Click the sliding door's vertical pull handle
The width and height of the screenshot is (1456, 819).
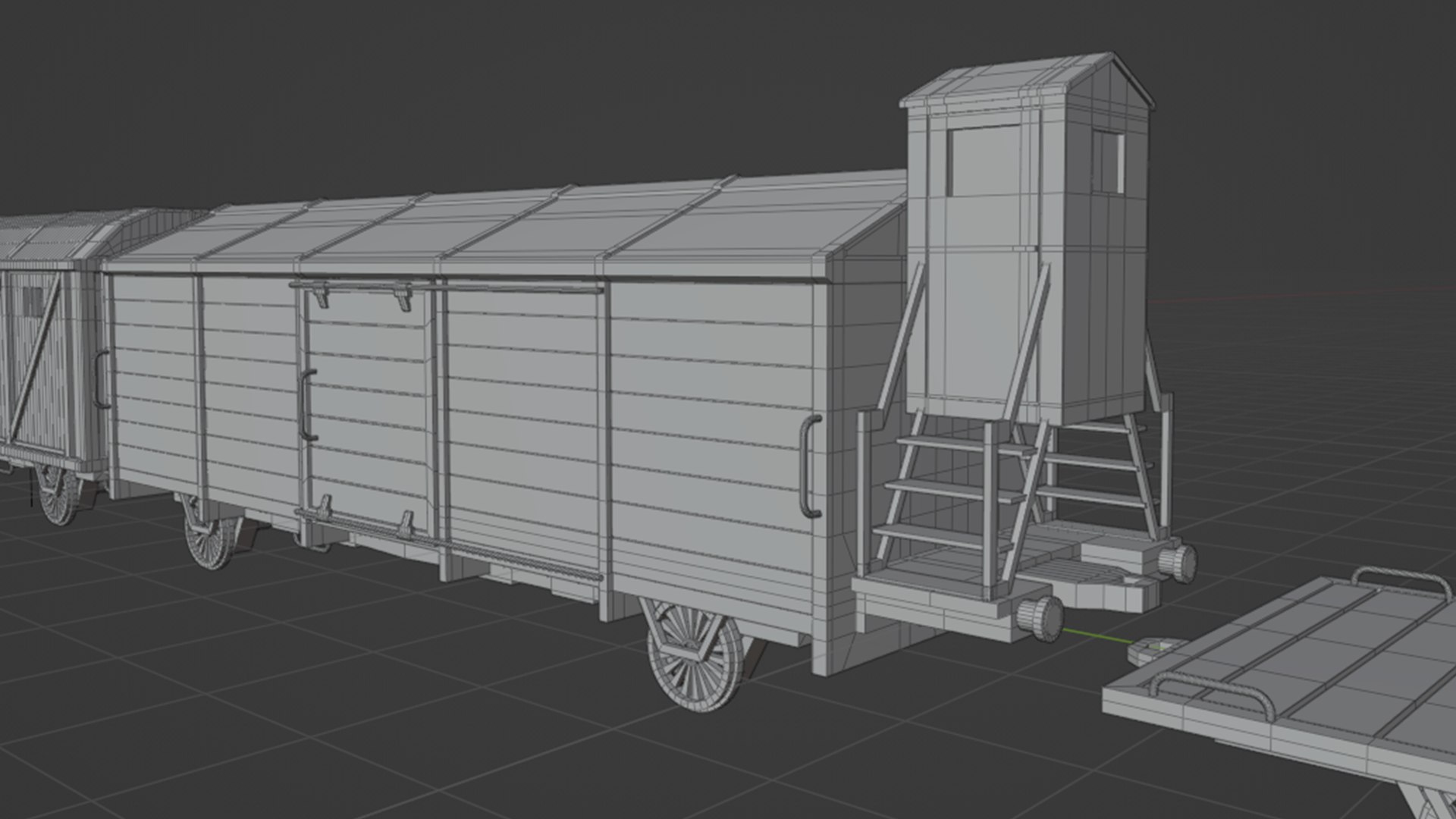306,405
